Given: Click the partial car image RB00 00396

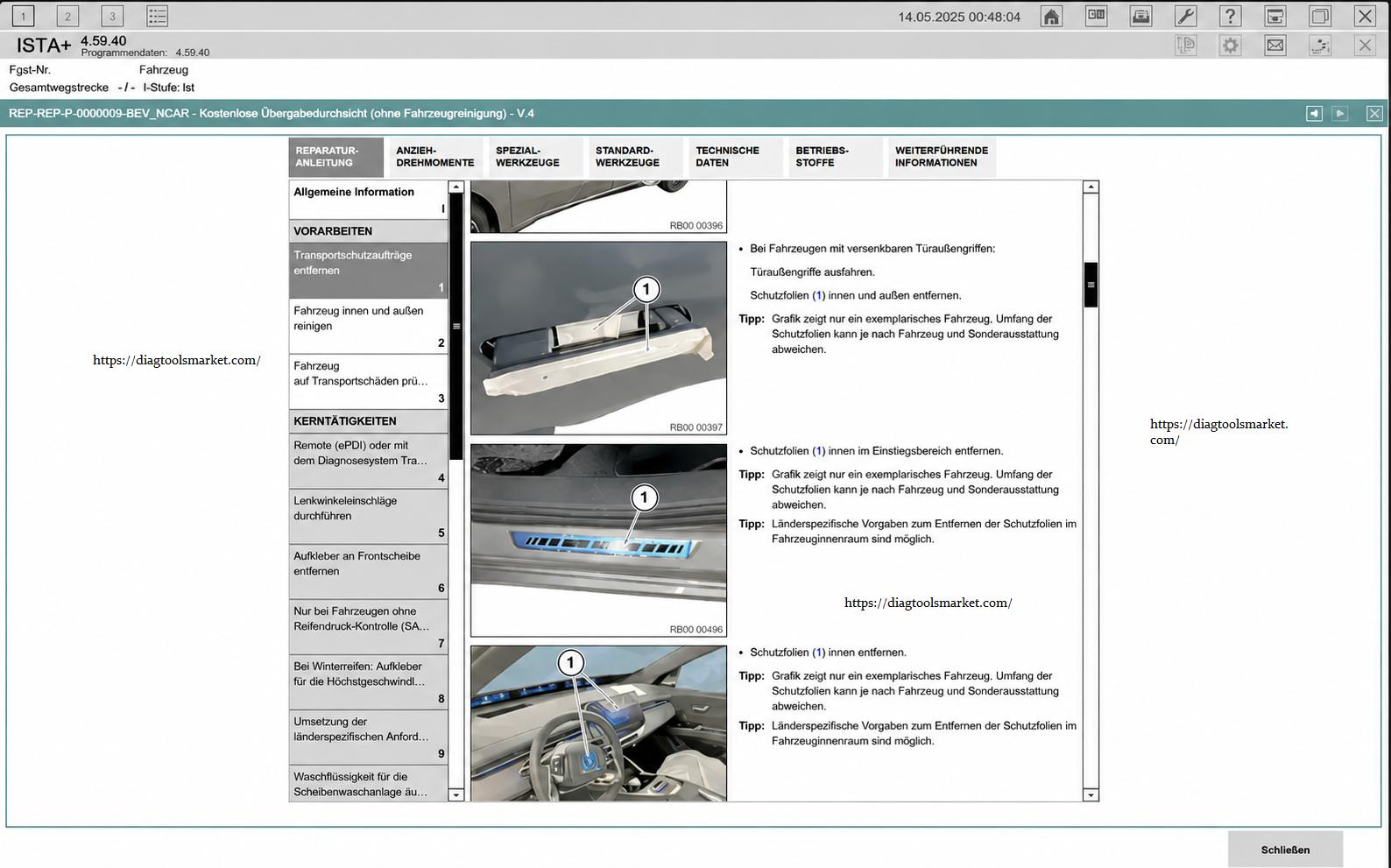Looking at the screenshot, I should coord(598,207).
